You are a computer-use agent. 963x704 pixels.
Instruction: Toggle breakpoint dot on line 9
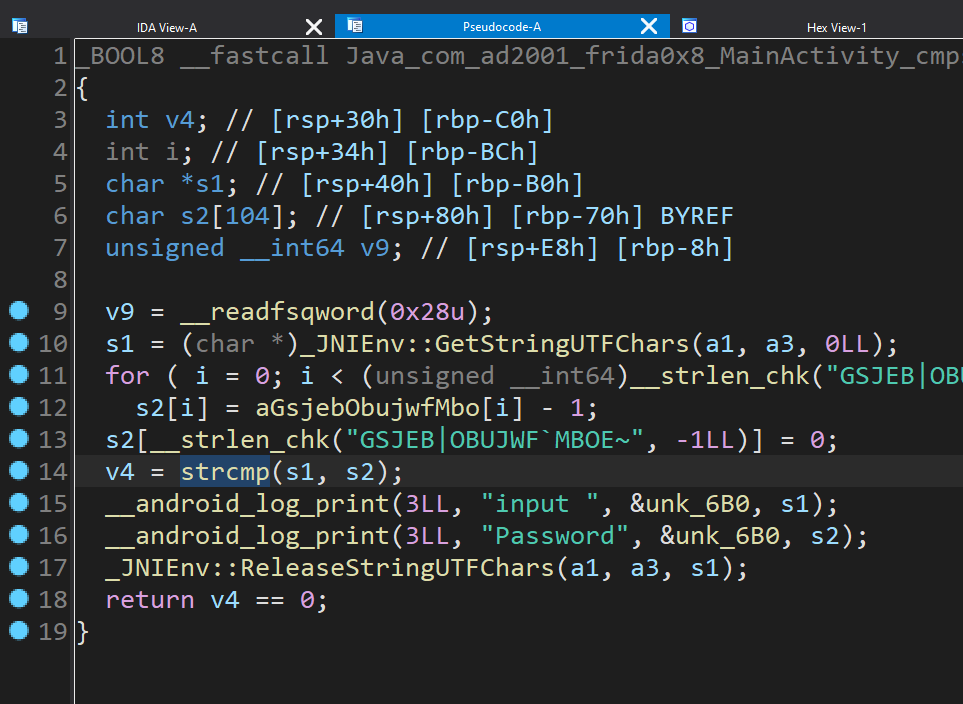(18, 311)
